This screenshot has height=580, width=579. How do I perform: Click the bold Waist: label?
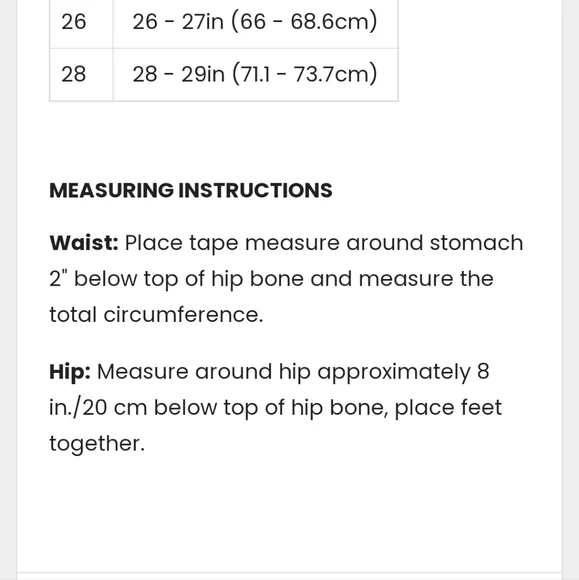click(x=84, y=243)
